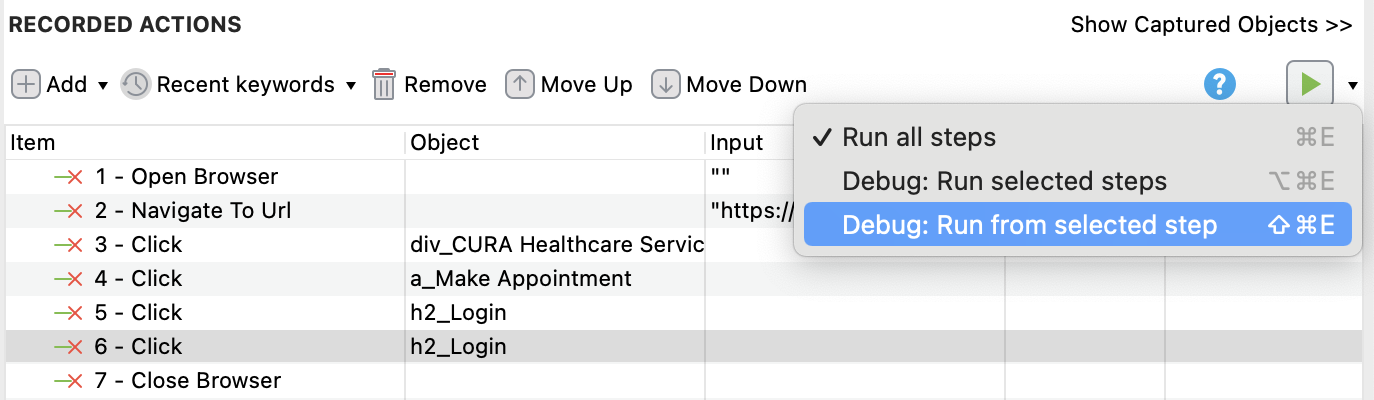The width and height of the screenshot is (1374, 400).
Task: Click the a_Make Appointment object cell
Action: 521,279
